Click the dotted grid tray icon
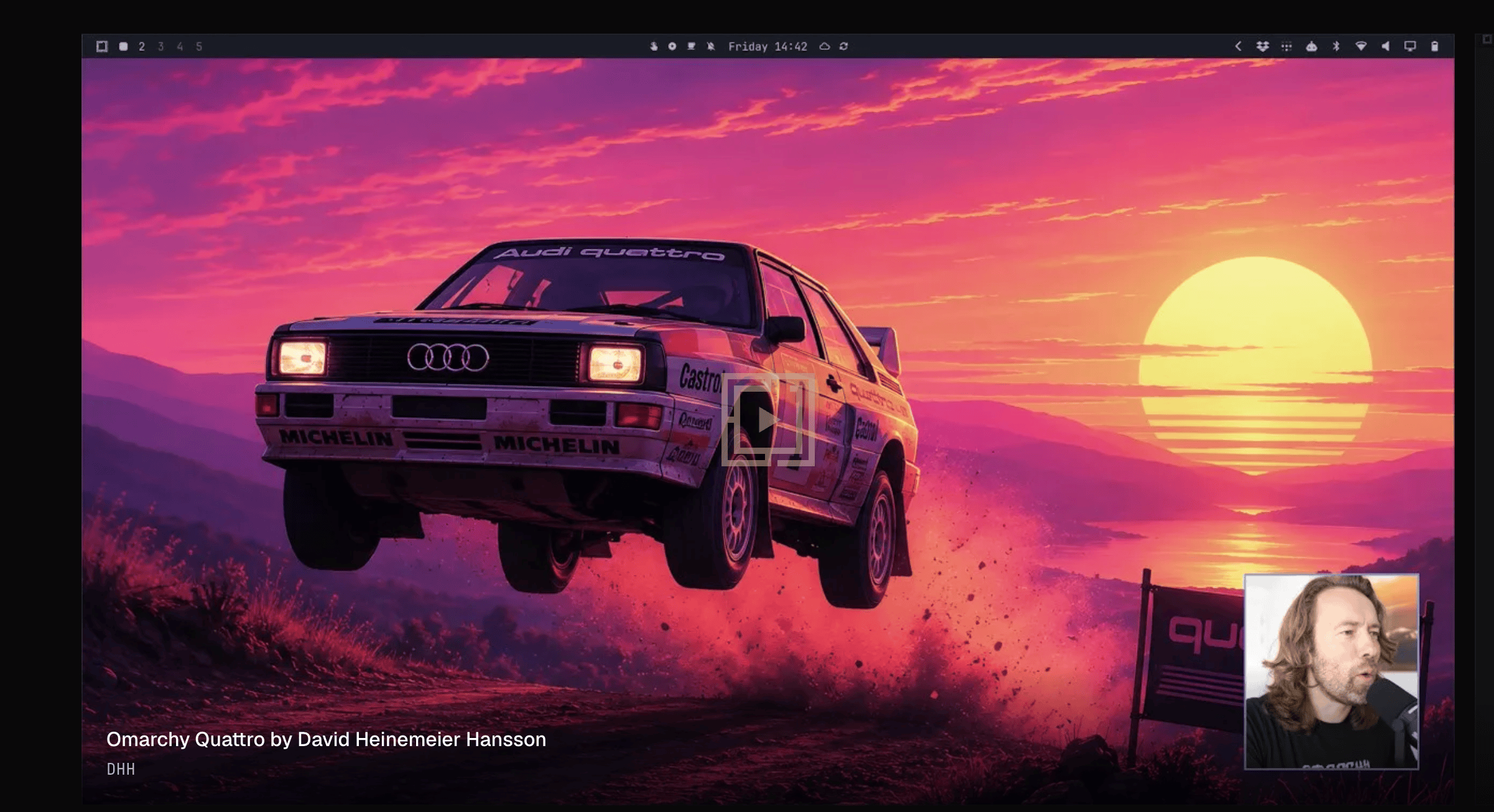 1287,46
